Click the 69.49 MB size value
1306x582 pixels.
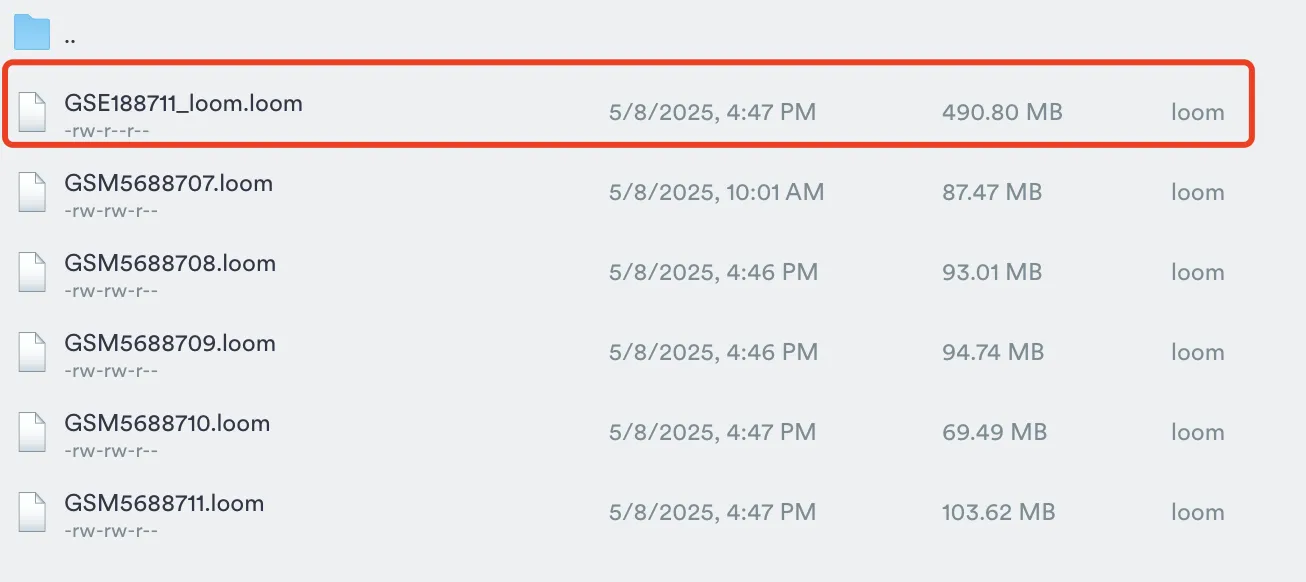994,432
